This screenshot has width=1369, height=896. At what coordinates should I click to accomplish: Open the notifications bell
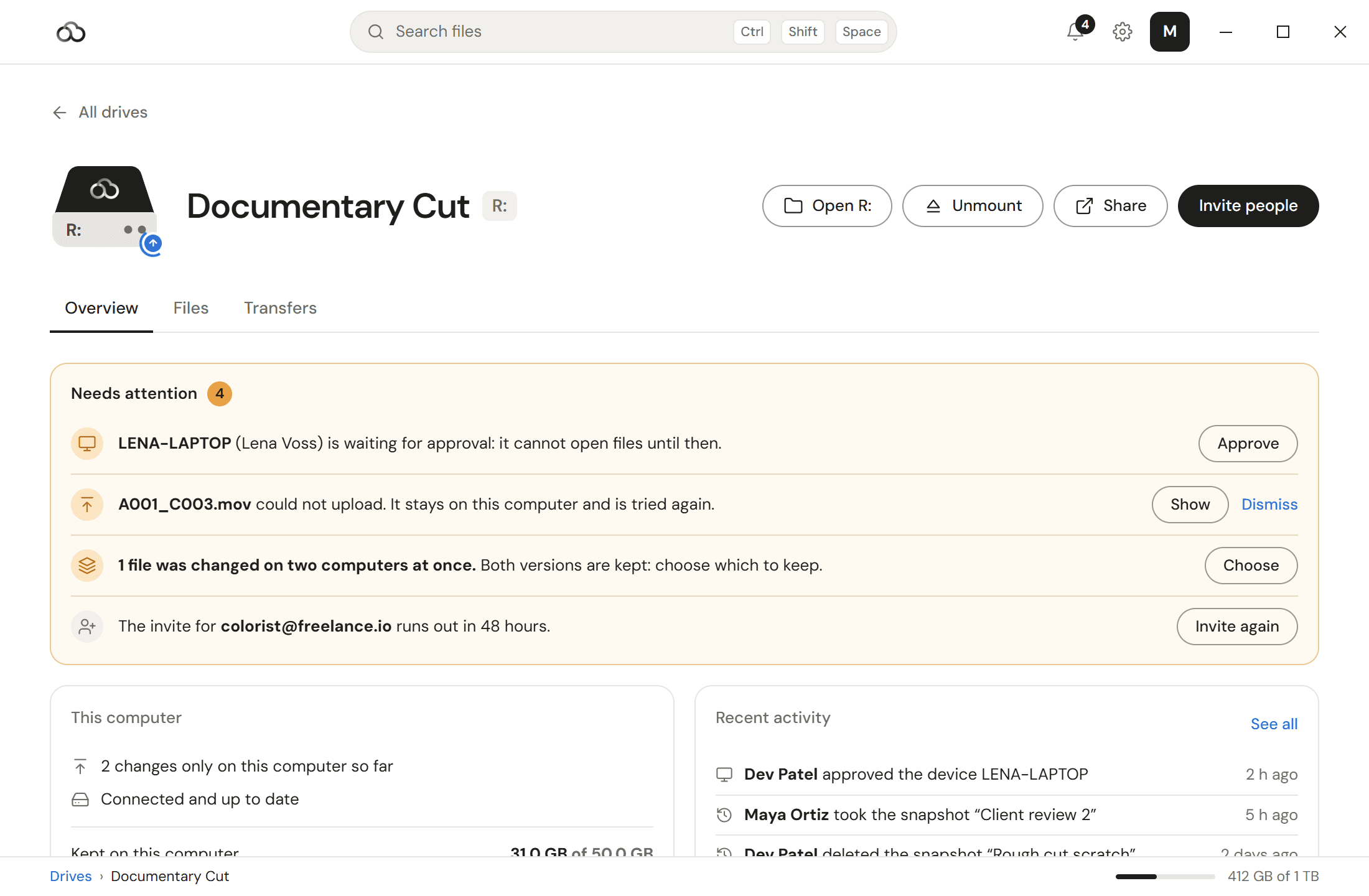pos(1075,31)
